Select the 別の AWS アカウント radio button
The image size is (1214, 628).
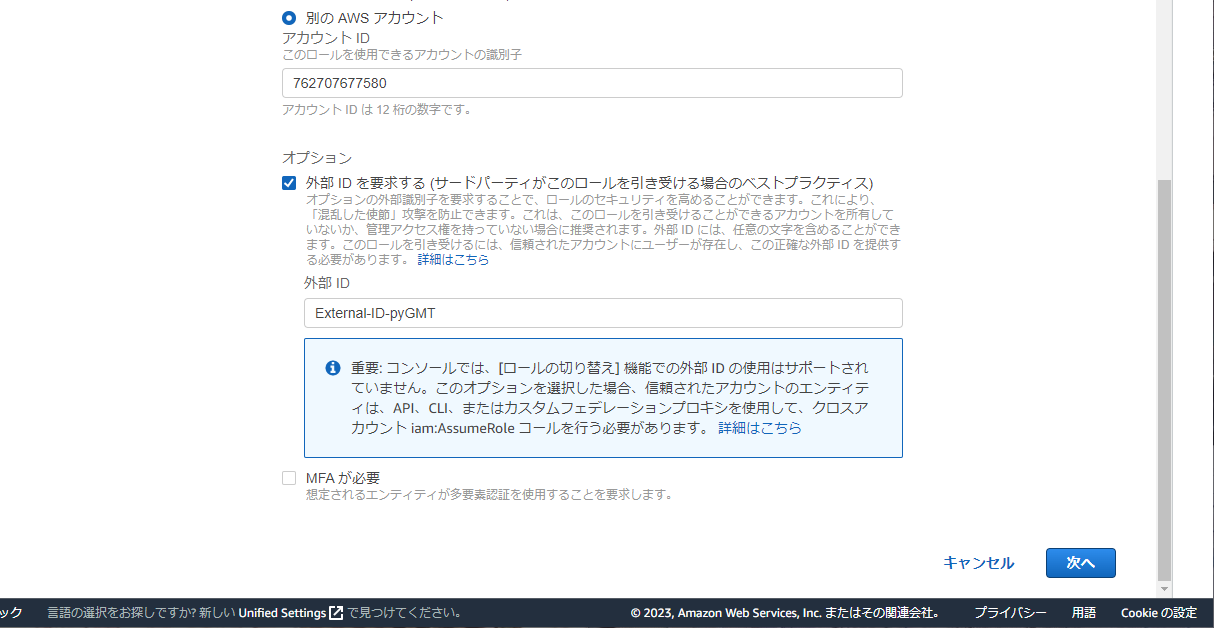click(289, 17)
